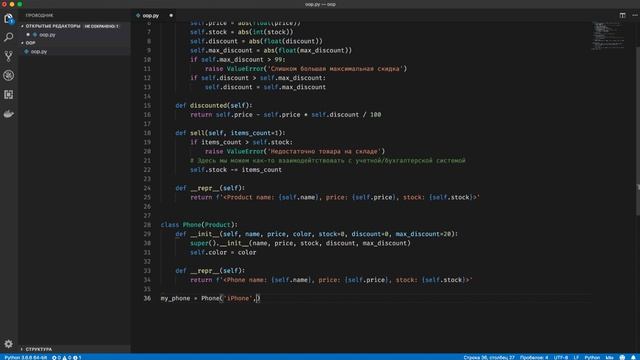
Task: Split the editor with toolbar icon
Action: [x=622, y=15]
